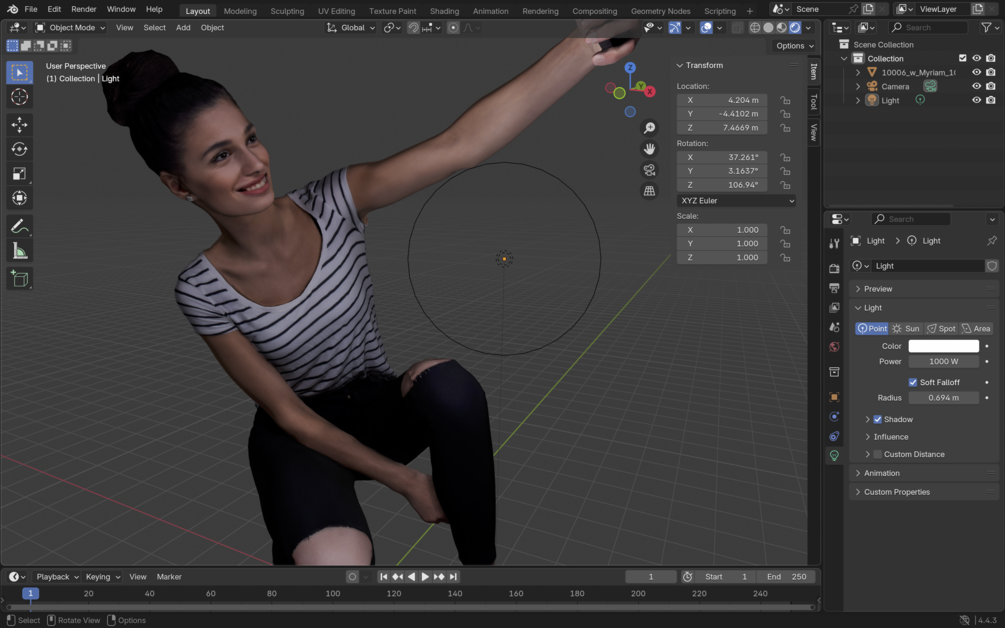Click the Power 1000 W field

point(943,361)
